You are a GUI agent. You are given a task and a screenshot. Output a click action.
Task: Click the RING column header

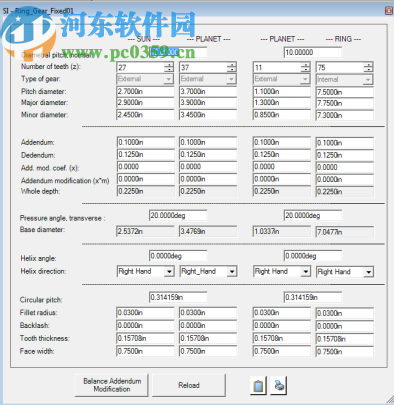(x=343, y=39)
